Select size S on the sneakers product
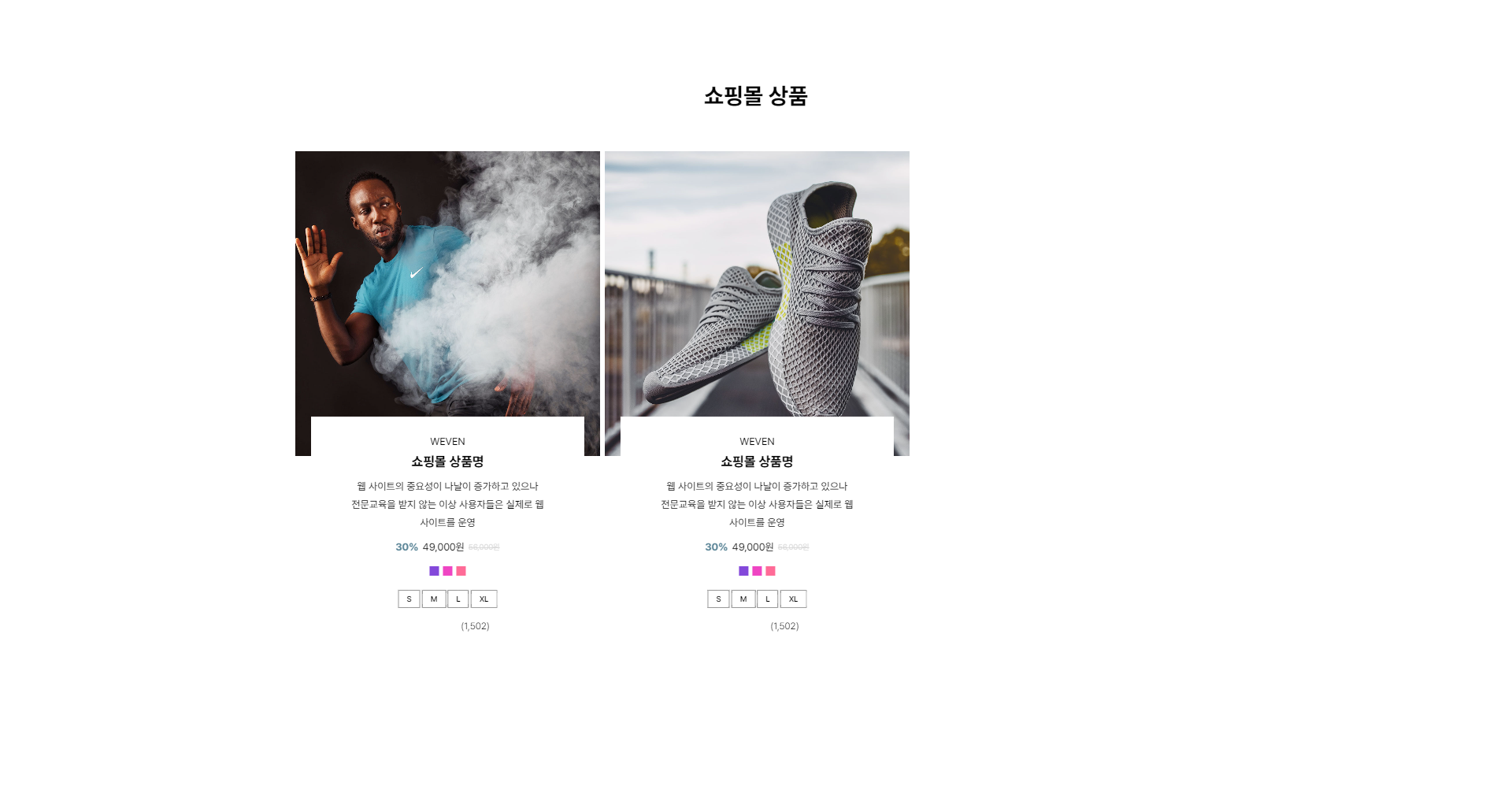 pyautogui.click(x=718, y=599)
